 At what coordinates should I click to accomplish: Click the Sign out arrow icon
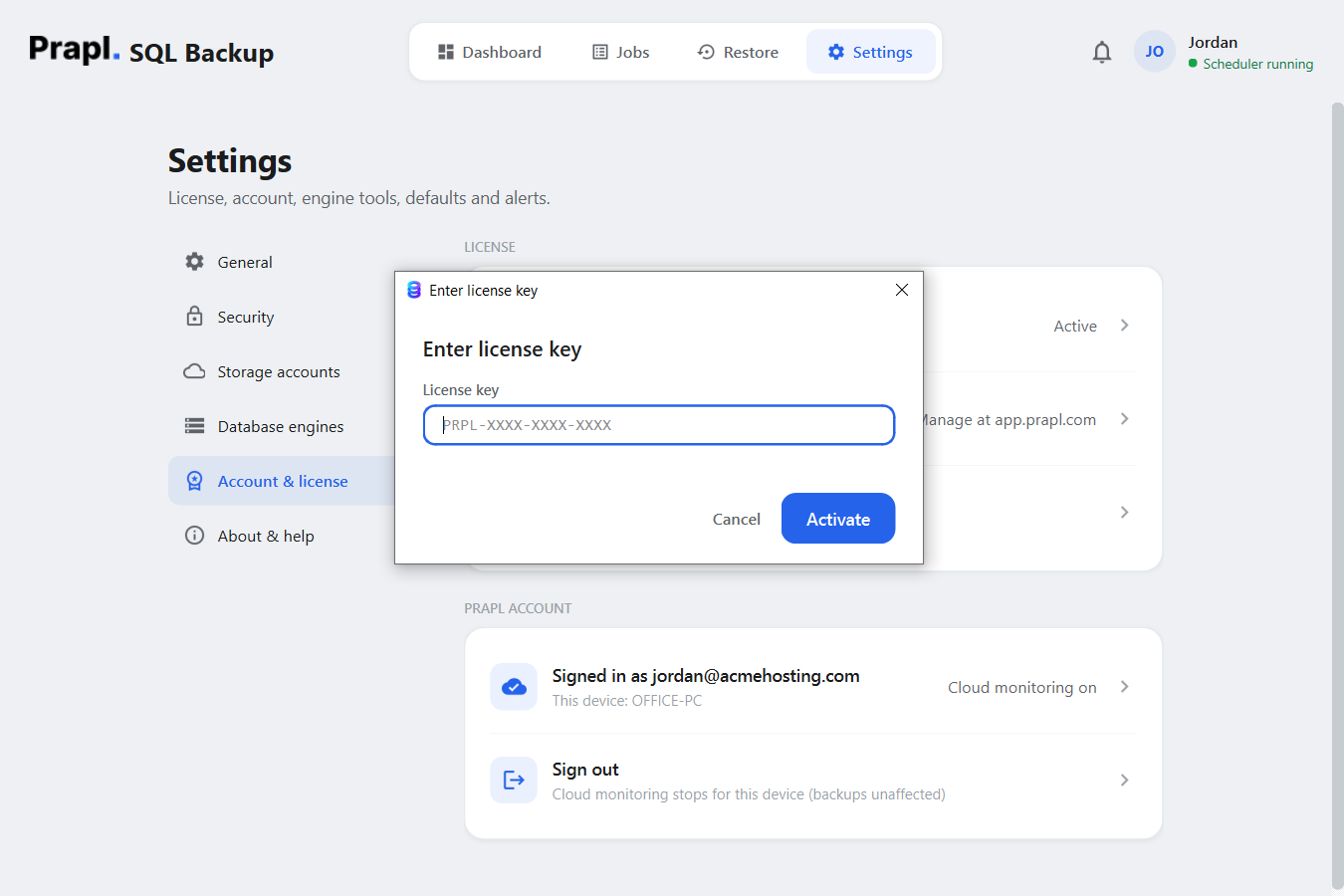click(514, 781)
